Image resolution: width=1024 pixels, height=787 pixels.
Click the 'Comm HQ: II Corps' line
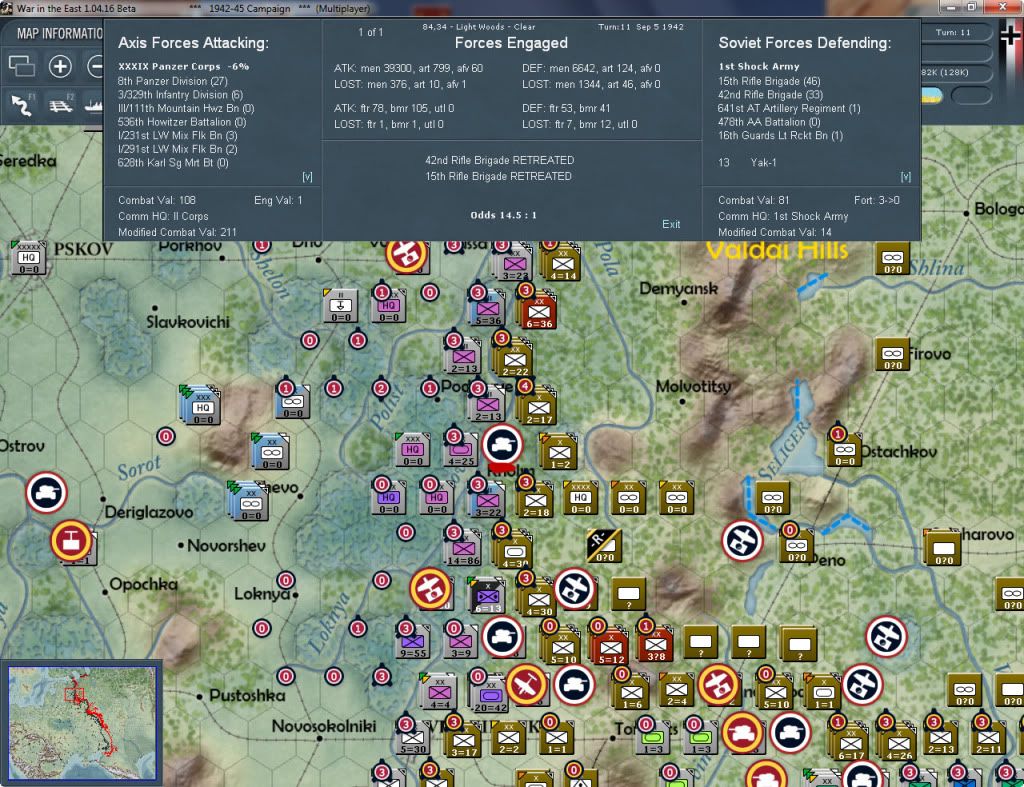[x=163, y=216]
